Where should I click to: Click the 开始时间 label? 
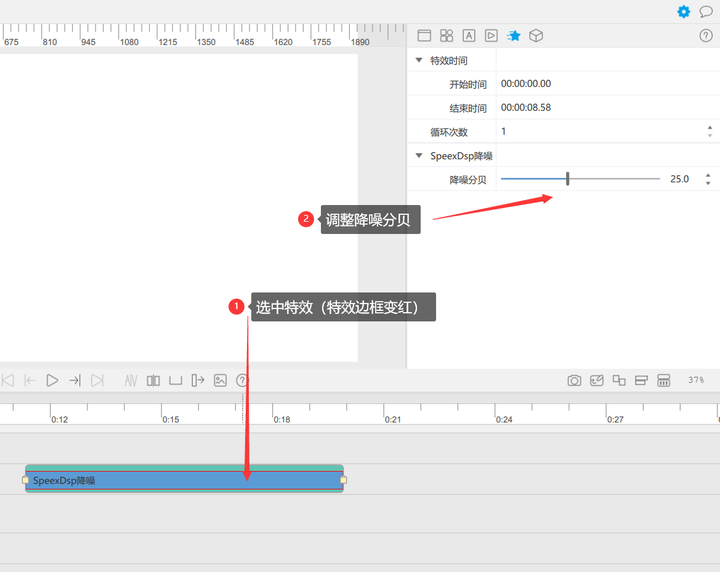pyautogui.click(x=467, y=84)
